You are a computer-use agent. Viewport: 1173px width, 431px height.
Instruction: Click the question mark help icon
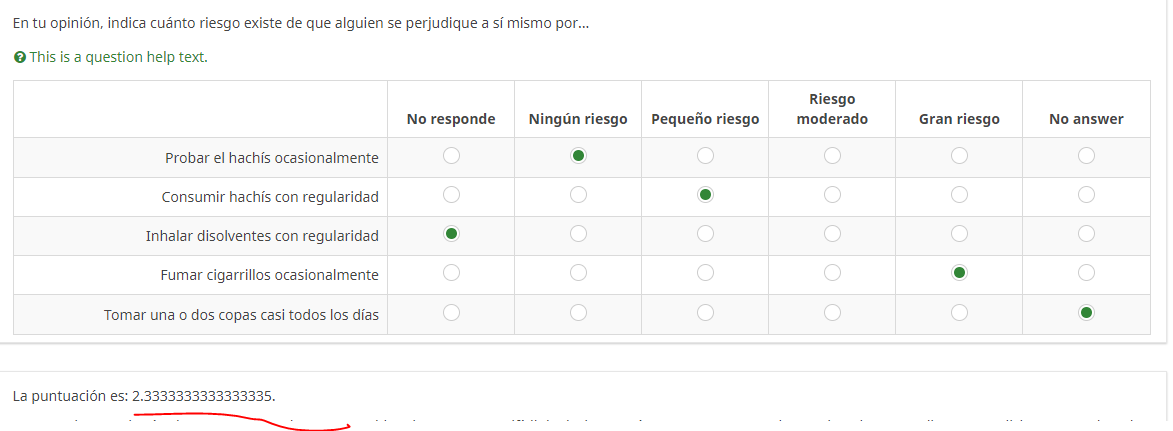click(20, 58)
